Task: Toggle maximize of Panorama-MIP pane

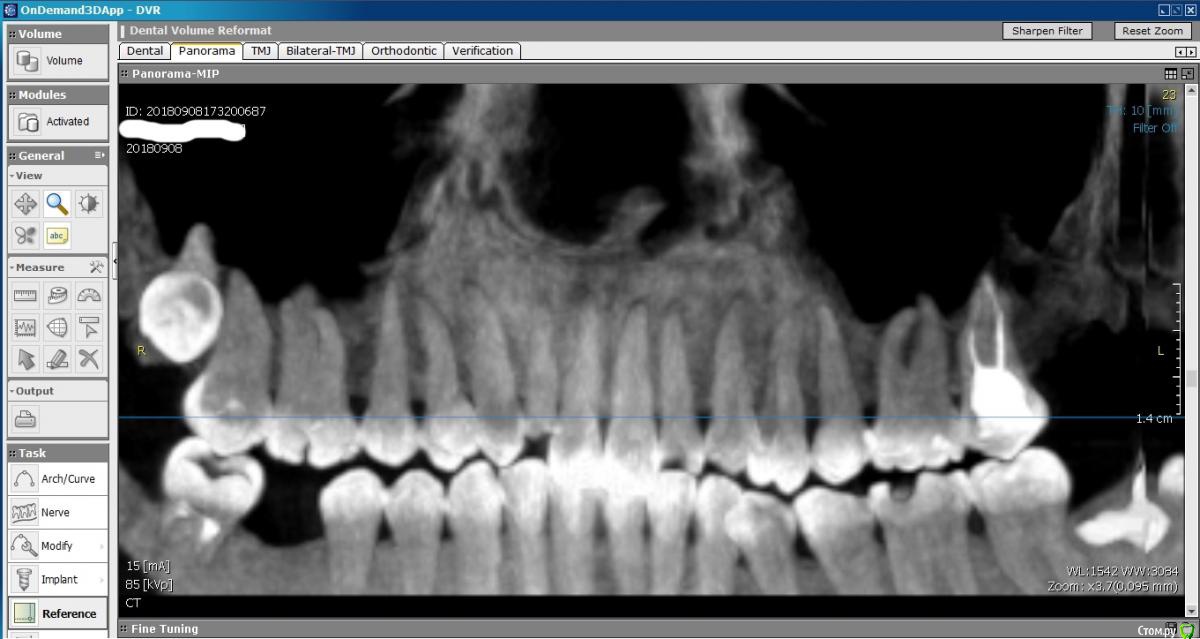Action: tap(1187, 74)
